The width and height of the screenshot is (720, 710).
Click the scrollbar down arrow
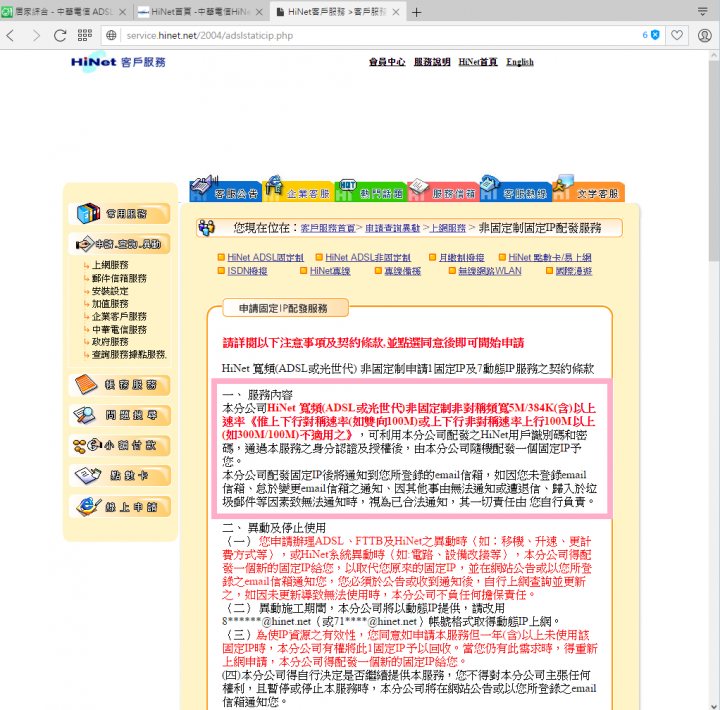point(714,705)
